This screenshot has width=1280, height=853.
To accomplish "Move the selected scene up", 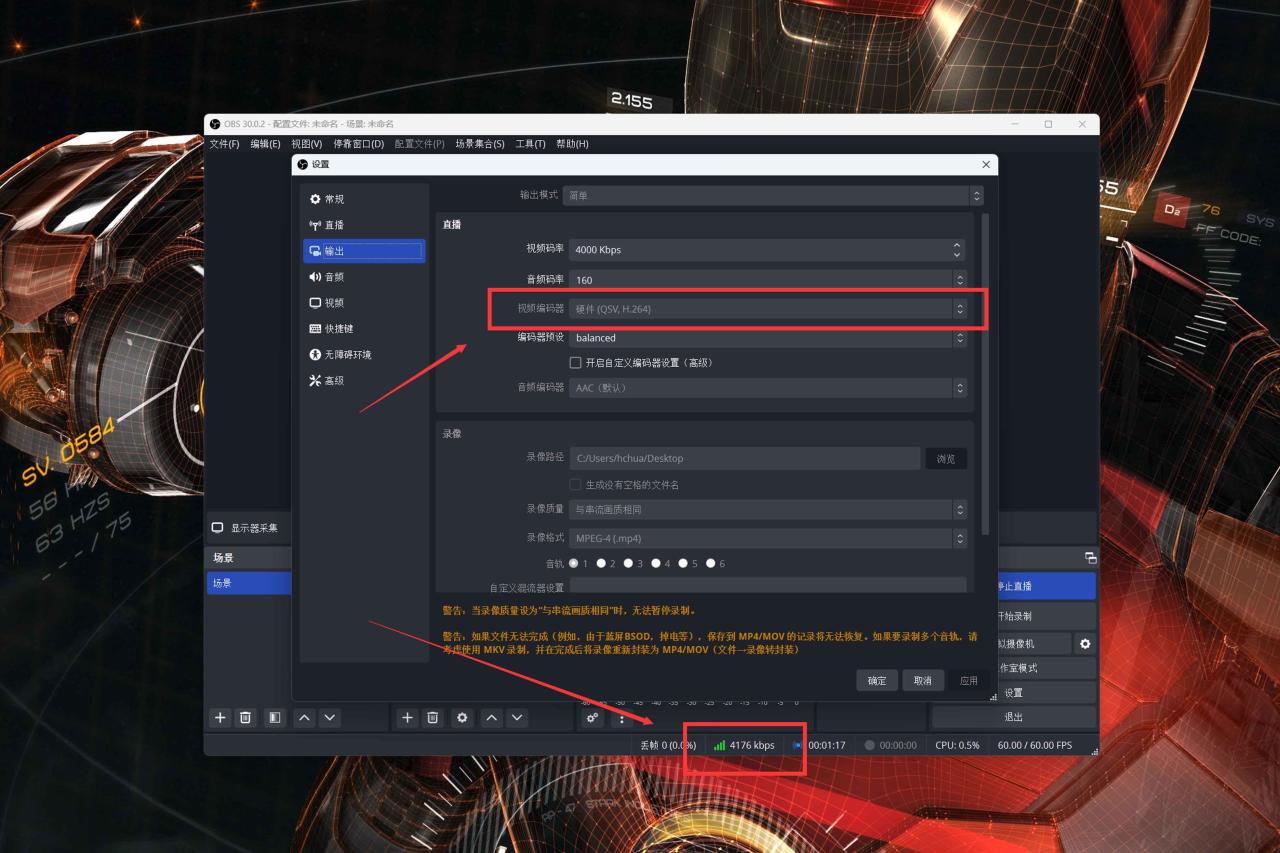I will tap(304, 718).
